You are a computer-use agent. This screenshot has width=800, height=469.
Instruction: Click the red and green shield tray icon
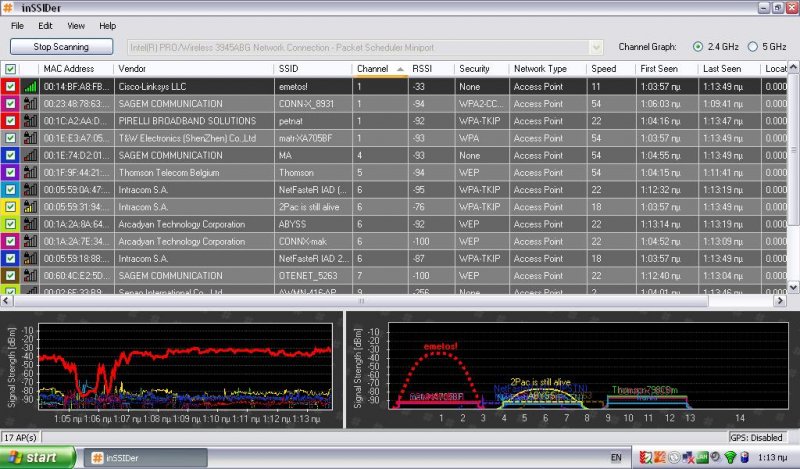pos(645,457)
